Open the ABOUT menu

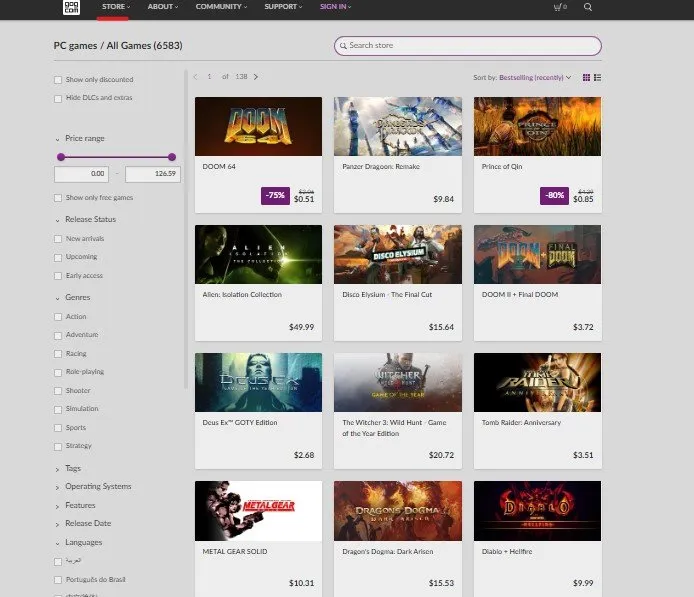(162, 7)
